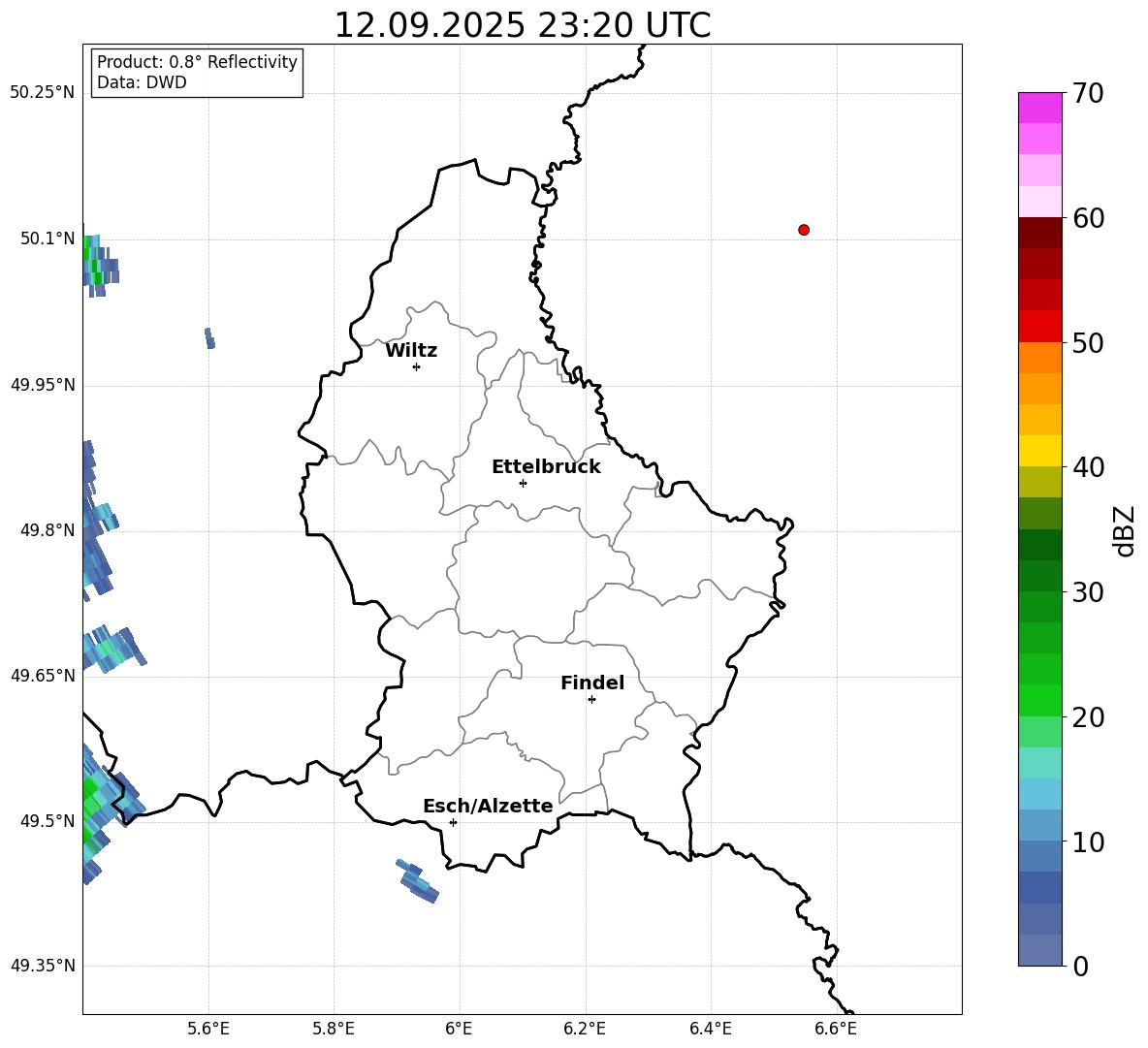Click the 6°E longitude label
1148x1048 pixels.
459,1029
